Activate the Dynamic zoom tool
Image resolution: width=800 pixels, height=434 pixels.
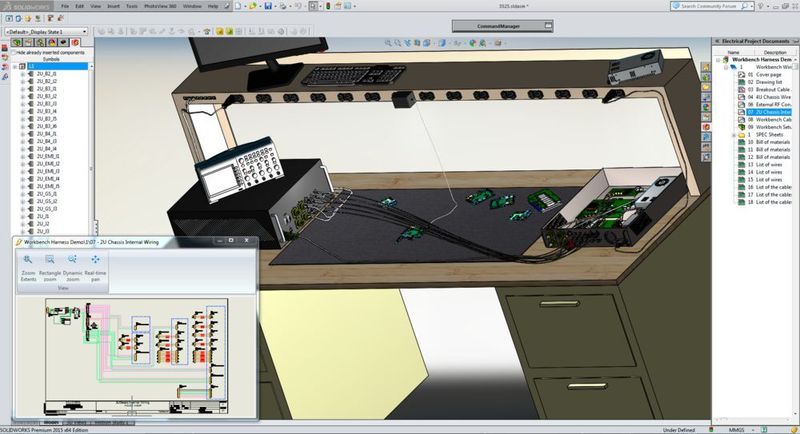click(x=72, y=268)
